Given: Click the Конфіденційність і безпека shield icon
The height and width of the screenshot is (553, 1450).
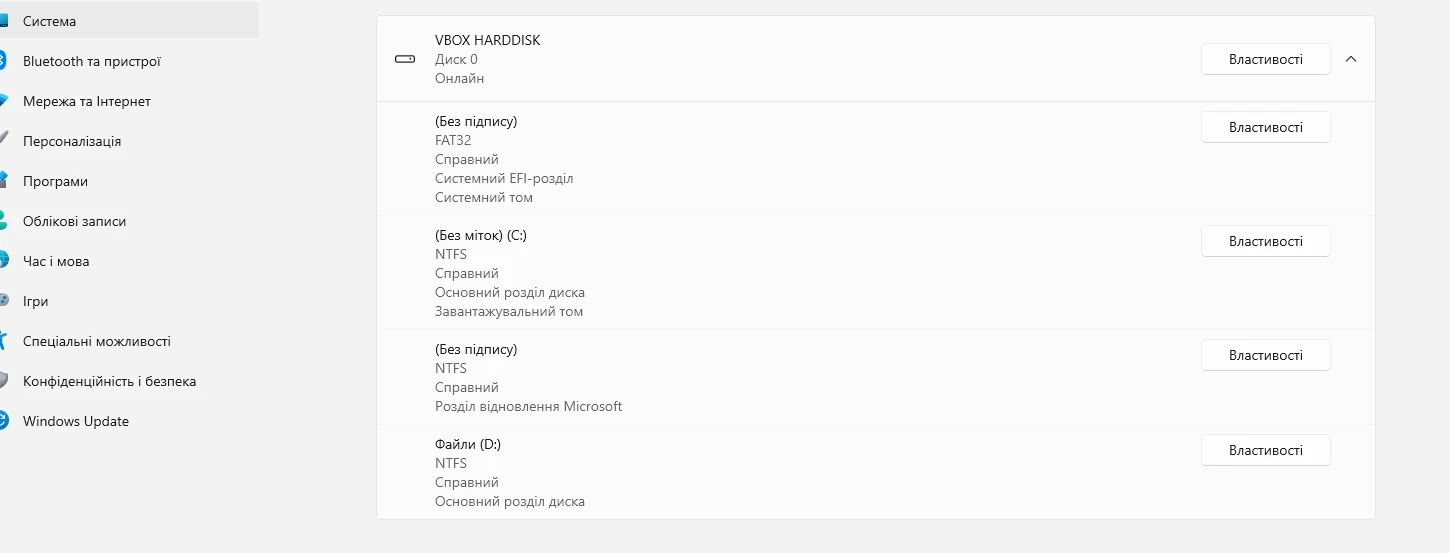Looking at the screenshot, I should (3, 381).
